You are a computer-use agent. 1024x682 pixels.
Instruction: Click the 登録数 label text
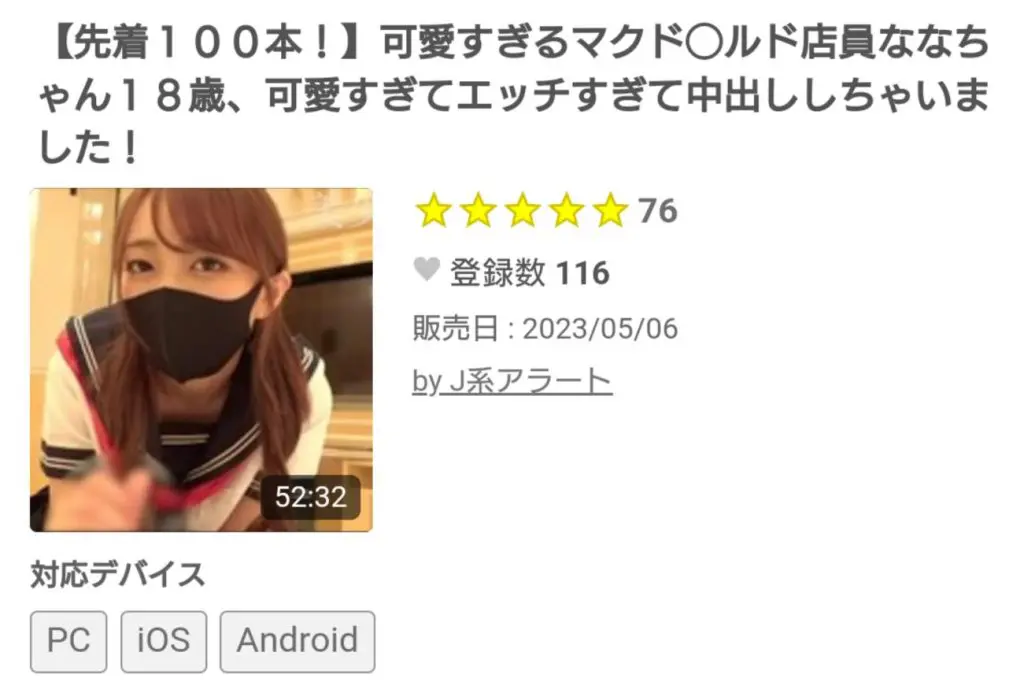point(498,272)
